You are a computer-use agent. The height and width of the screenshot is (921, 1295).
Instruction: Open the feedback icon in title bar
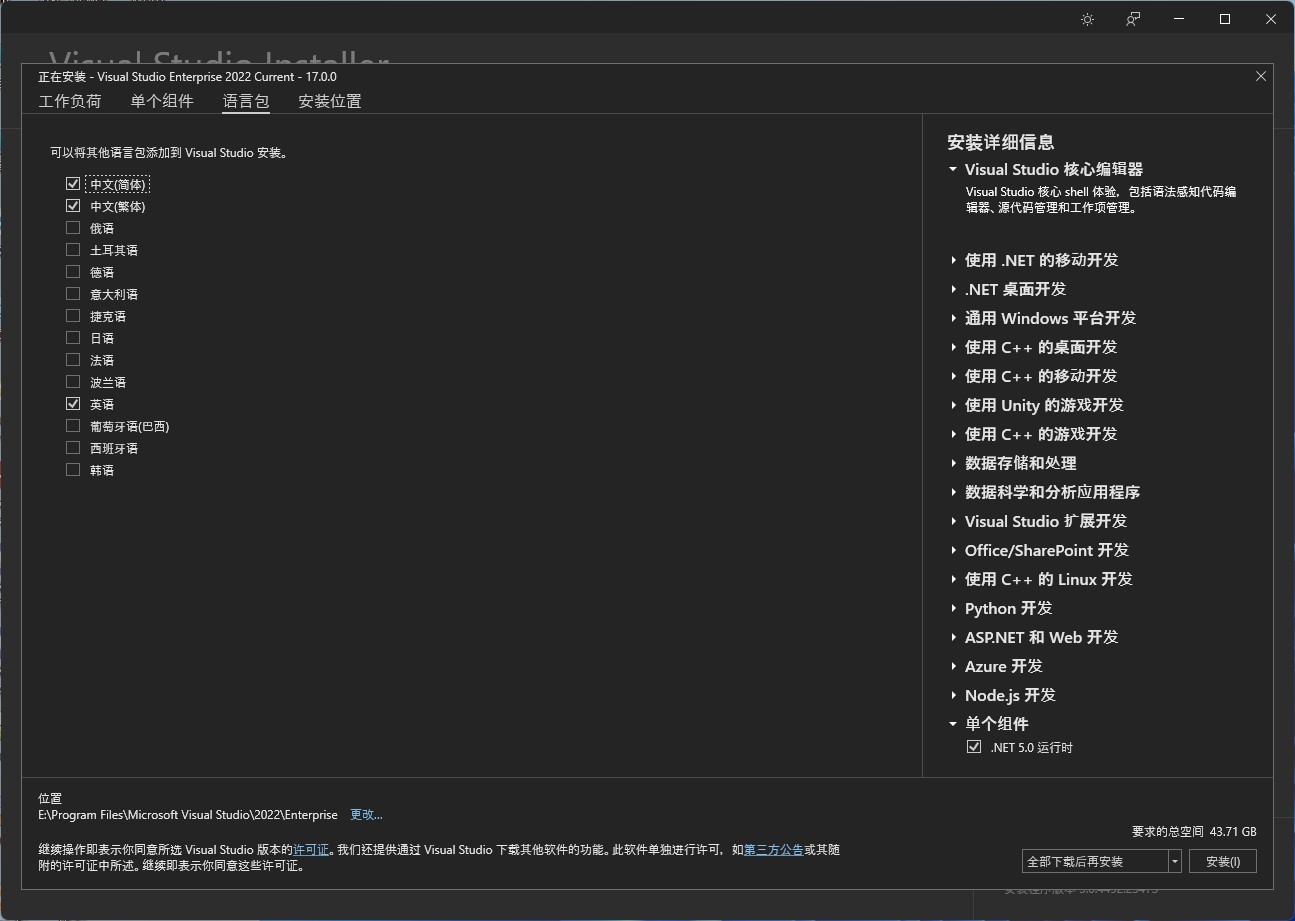[1133, 20]
